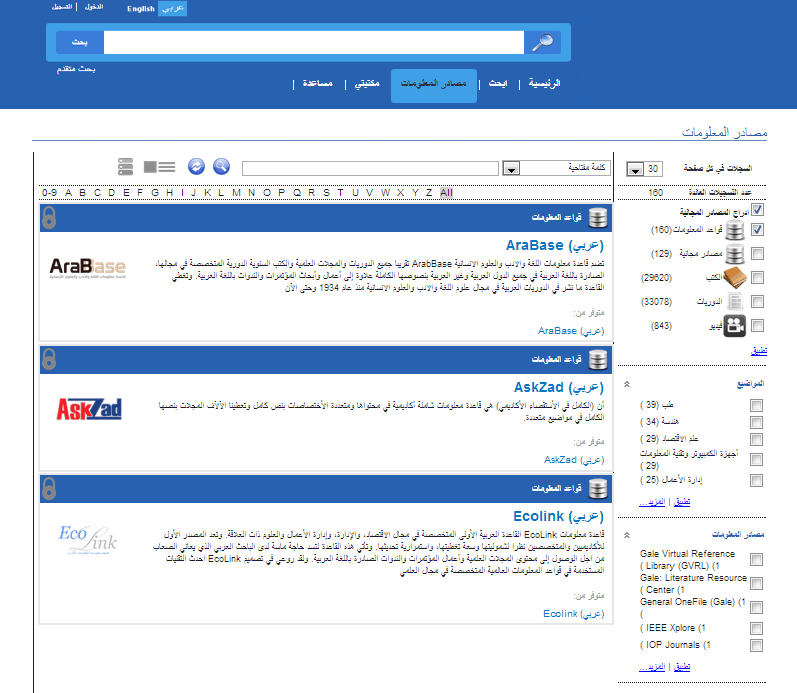Open the AraBase title link
Screen dimensions: 797x693
(x=555, y=246)
